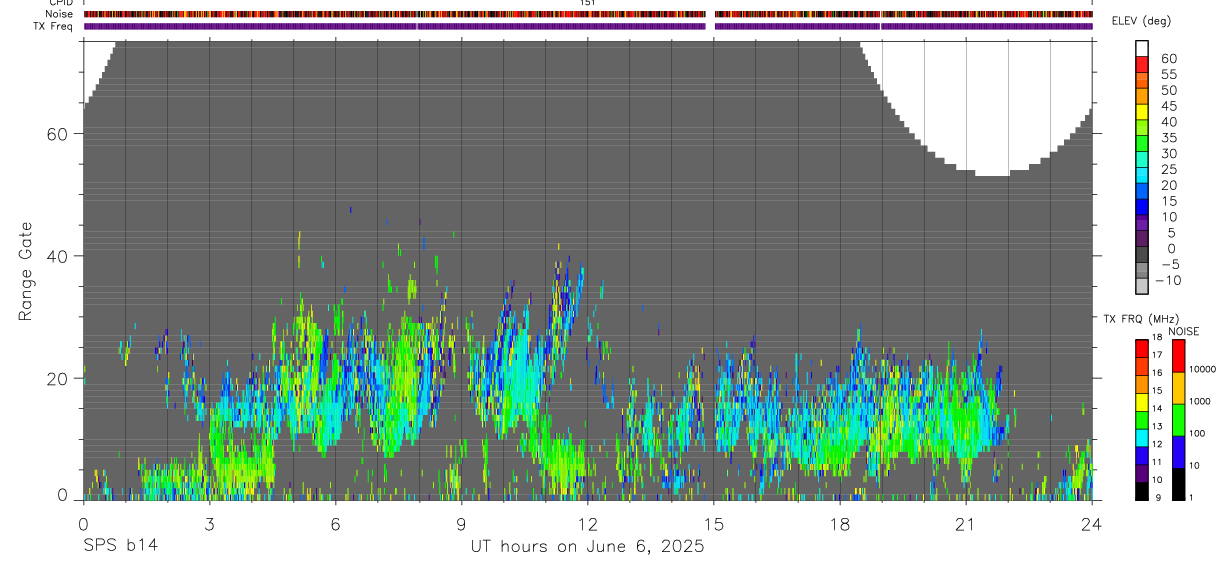
Task: Click the black 9 MHz TX frequency swatch
Action: point(1142,491)
